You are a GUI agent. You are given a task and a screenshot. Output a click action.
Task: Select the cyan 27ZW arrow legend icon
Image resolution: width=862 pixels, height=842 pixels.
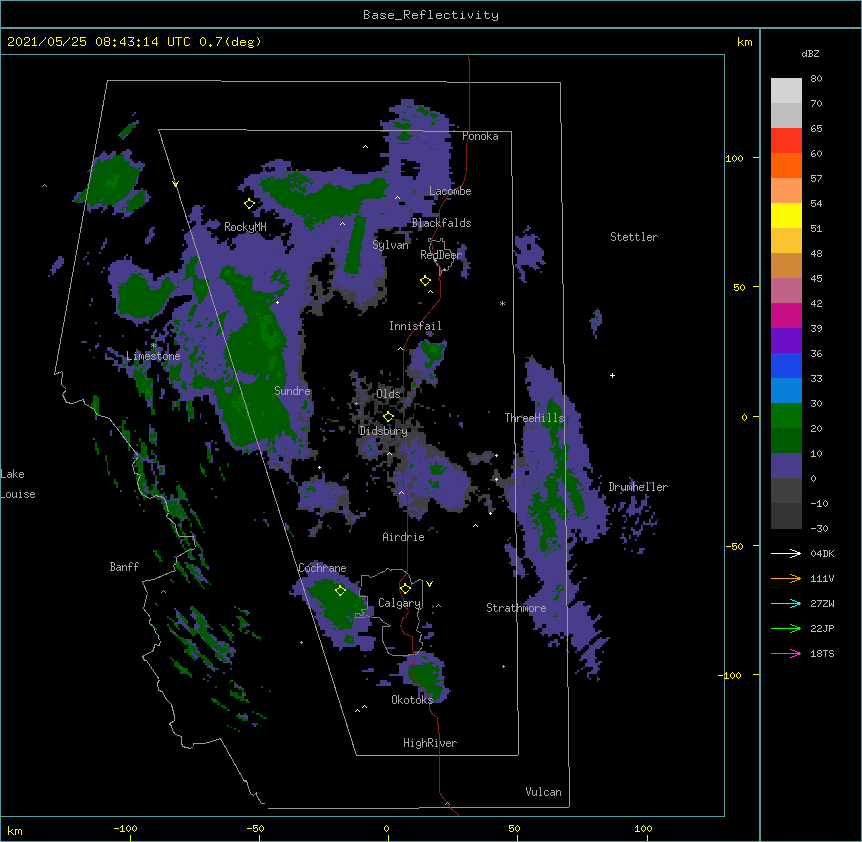click(x=786, y=603)
